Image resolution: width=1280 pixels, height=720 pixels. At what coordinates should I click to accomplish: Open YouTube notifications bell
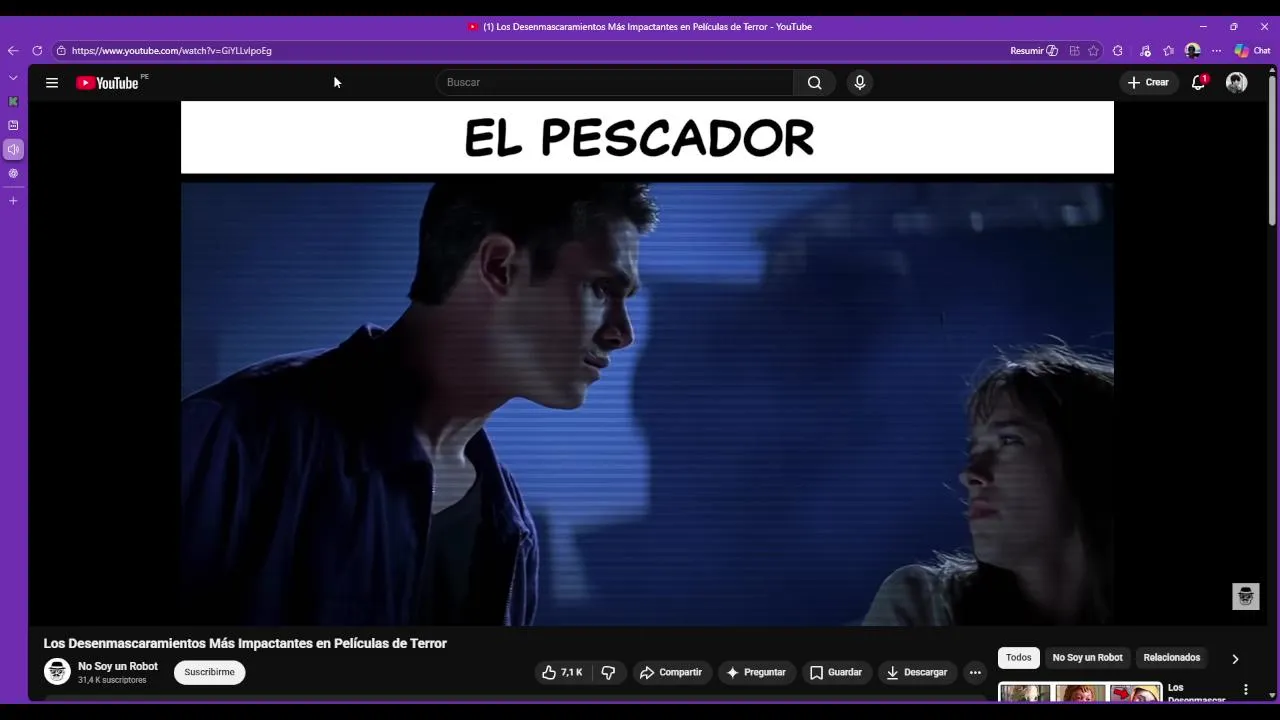click(x=1198, y=83)
